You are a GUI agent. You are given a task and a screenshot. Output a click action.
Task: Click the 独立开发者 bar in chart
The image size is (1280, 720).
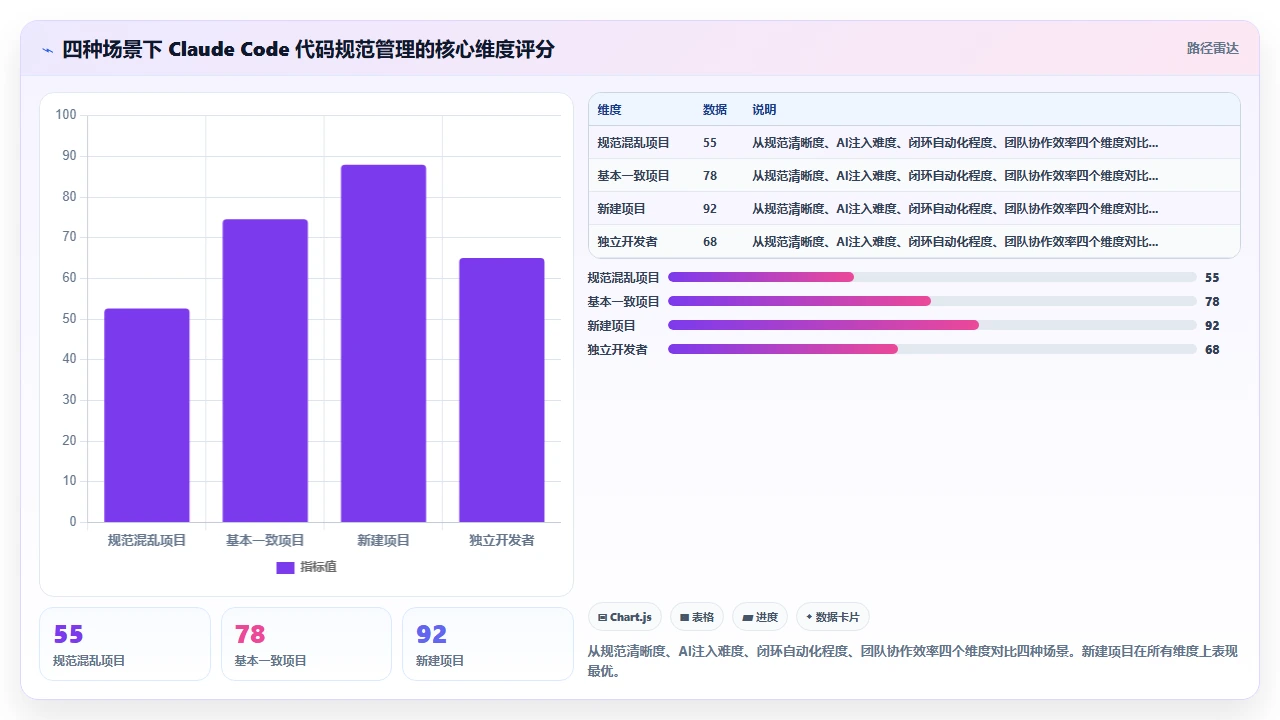pos(502,390)
